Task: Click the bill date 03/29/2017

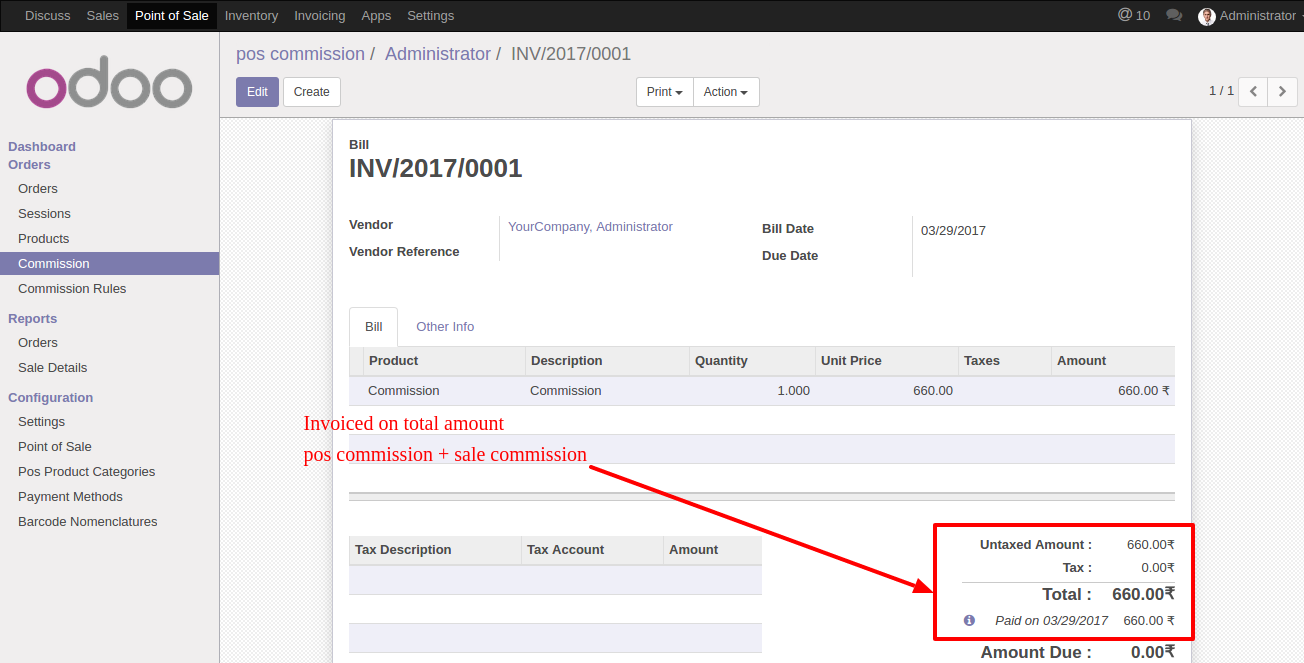Action: [953, 231]
